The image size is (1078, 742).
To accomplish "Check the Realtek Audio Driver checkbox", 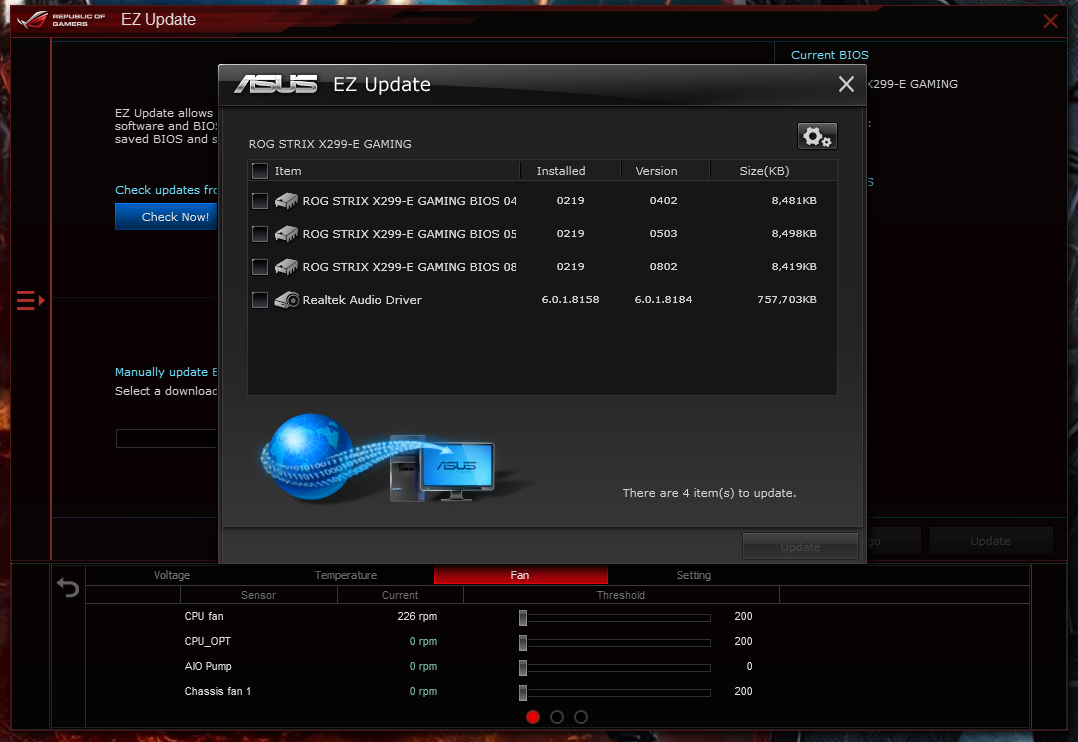I will (260, 300).
